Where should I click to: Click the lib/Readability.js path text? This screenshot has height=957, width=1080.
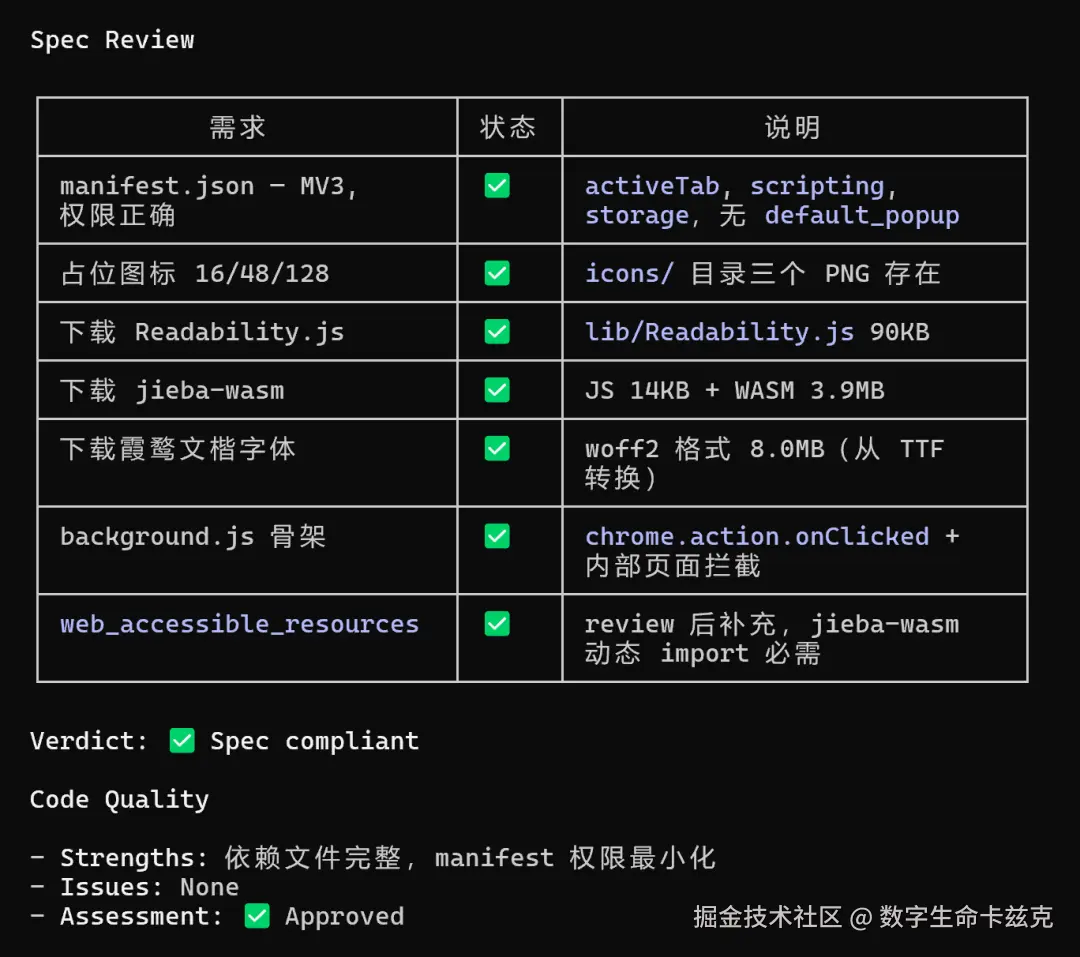719,332
